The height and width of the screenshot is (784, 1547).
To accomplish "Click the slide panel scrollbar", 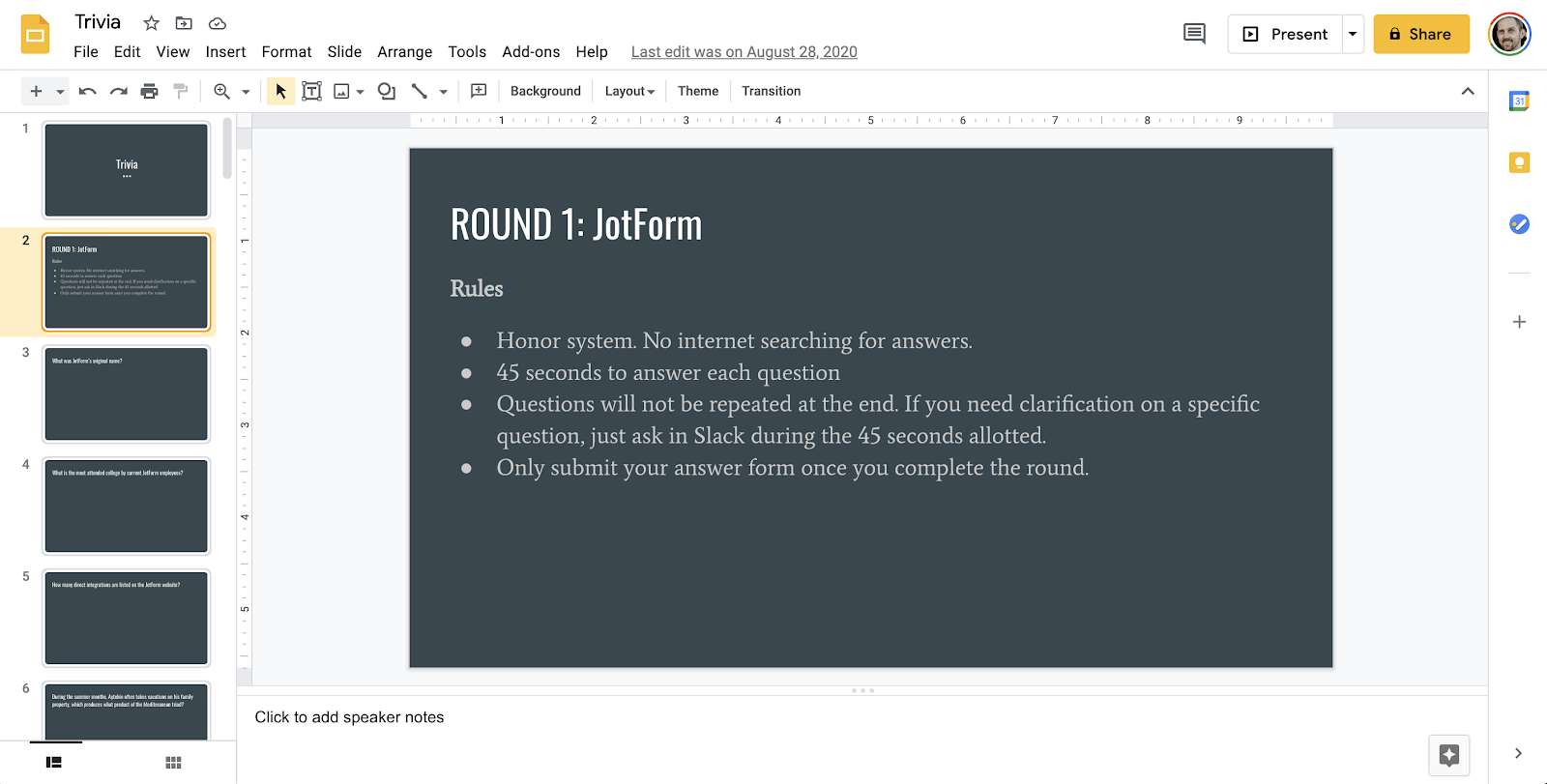I will pyautogui.click(x=227, y=149).
